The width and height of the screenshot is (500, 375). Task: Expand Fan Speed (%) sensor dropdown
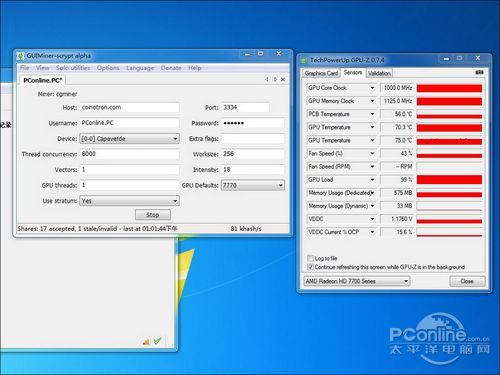[372, 153]
